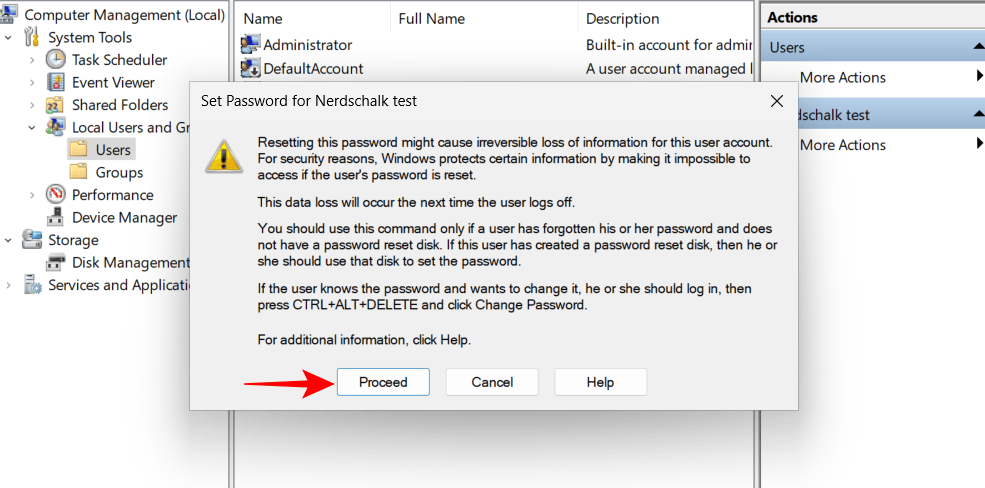This screenshot has width=985, height=488.
Task: Collapse the Storage tree node
Action: coord(9,240)
